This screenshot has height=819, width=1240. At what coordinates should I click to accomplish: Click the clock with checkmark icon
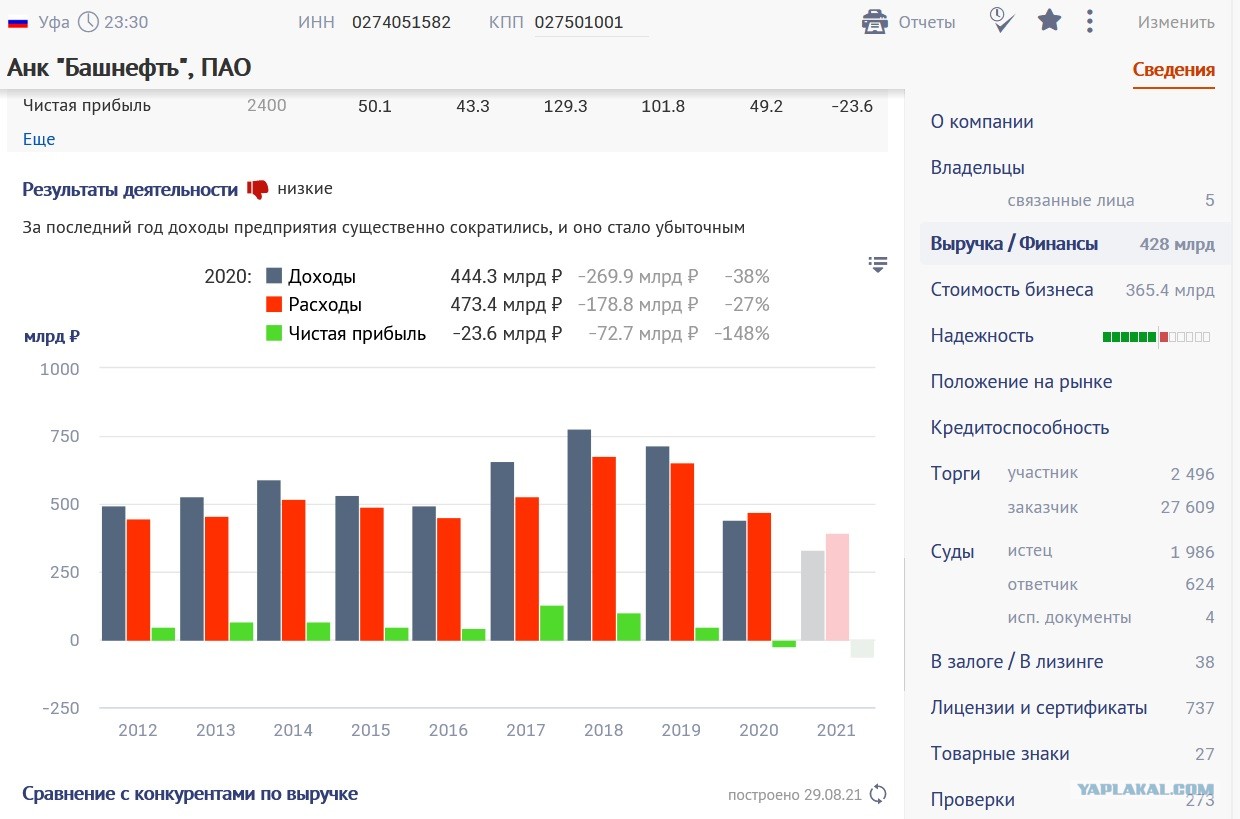pos(1003,20)
